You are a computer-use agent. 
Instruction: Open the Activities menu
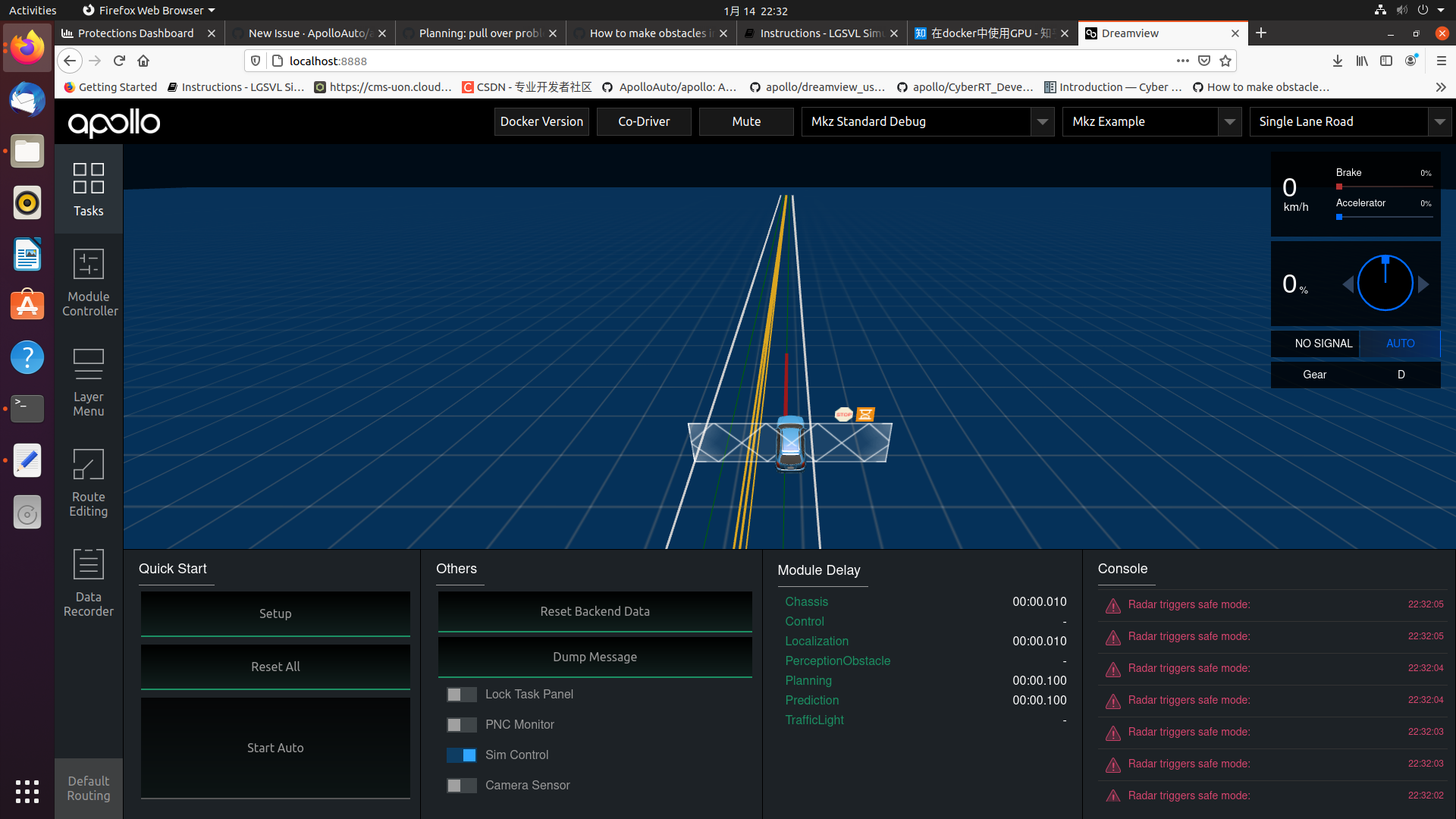coord(33,10)
